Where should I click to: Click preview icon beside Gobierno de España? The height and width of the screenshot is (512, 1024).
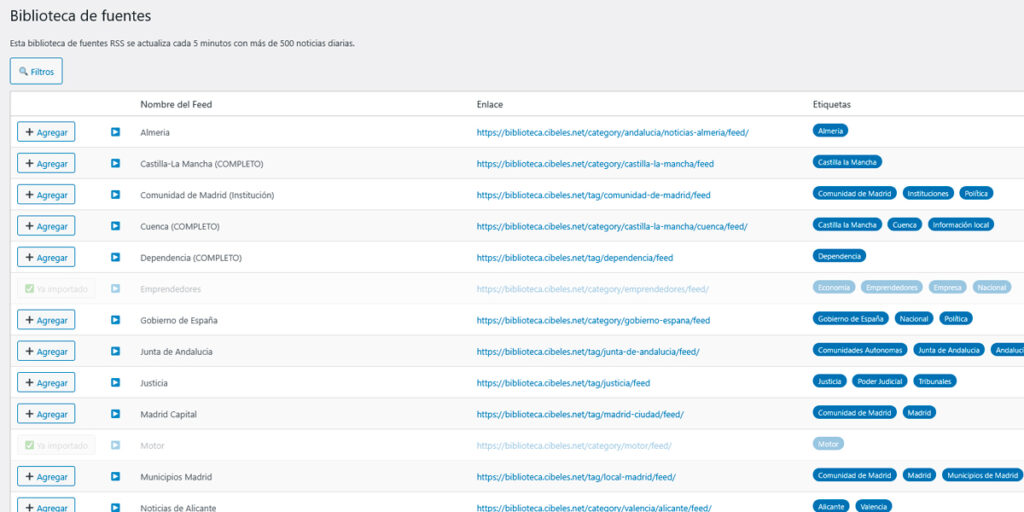tap(115, 320)
